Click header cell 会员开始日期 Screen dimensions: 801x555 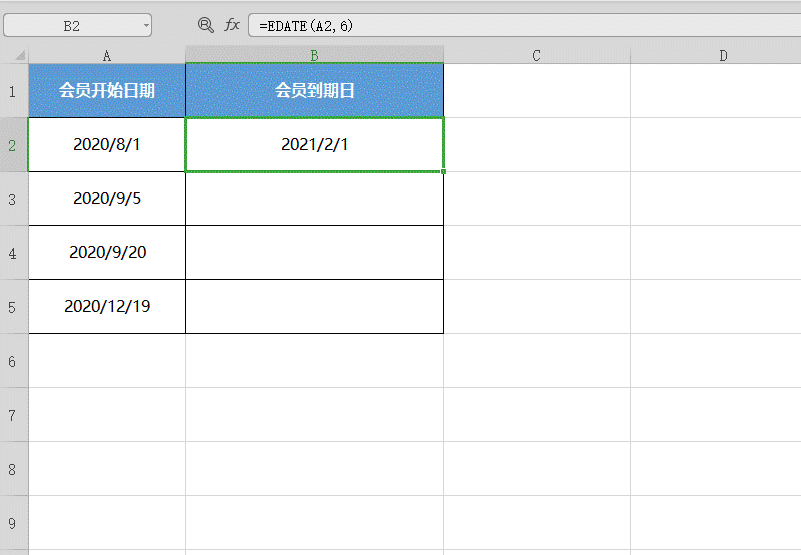tap(107, 90)
